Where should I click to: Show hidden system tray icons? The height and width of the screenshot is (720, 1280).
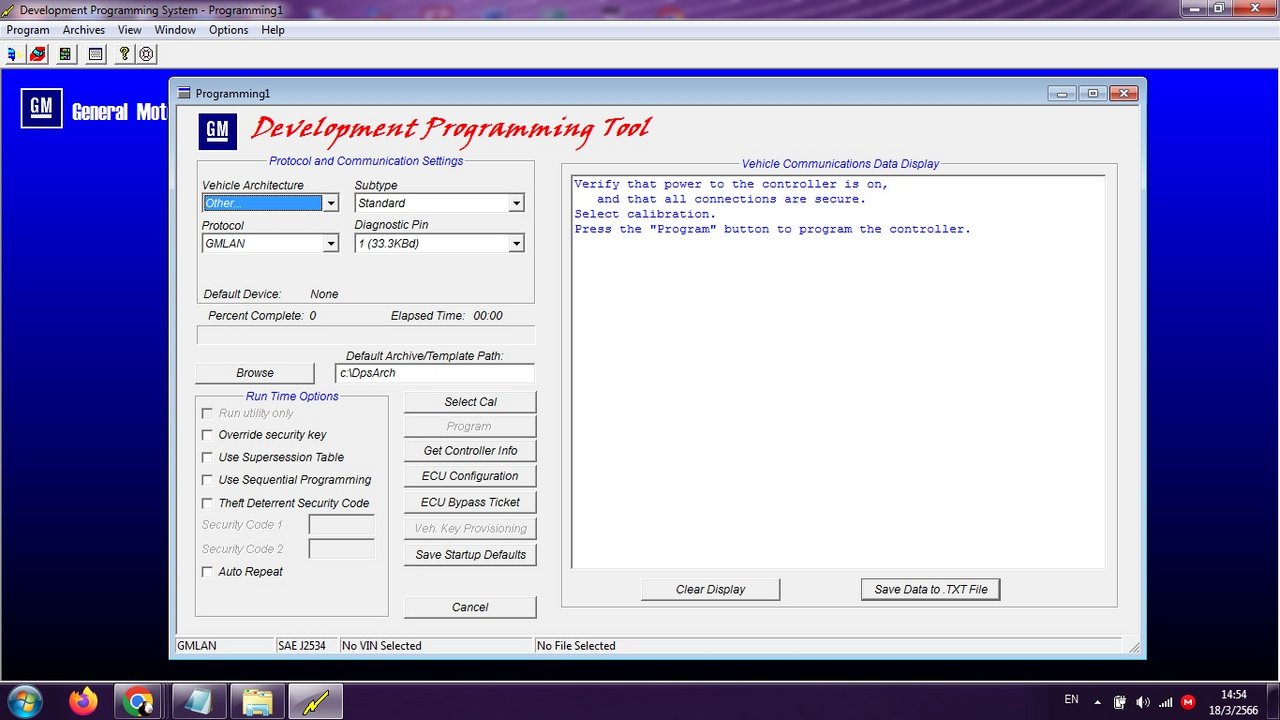[1097, 702]
